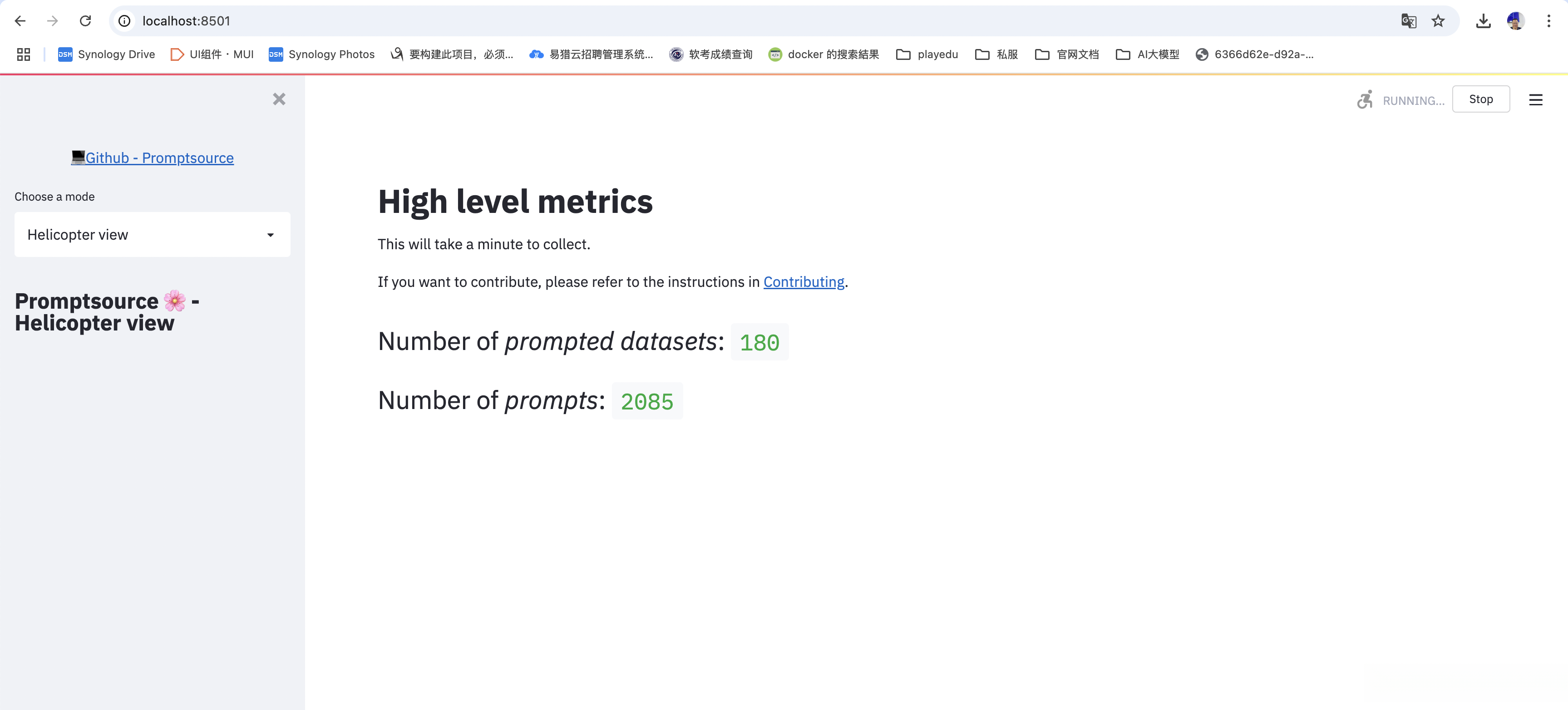Open the apps grid icon
The image size is (1568, 710).
tap(23, 54)
